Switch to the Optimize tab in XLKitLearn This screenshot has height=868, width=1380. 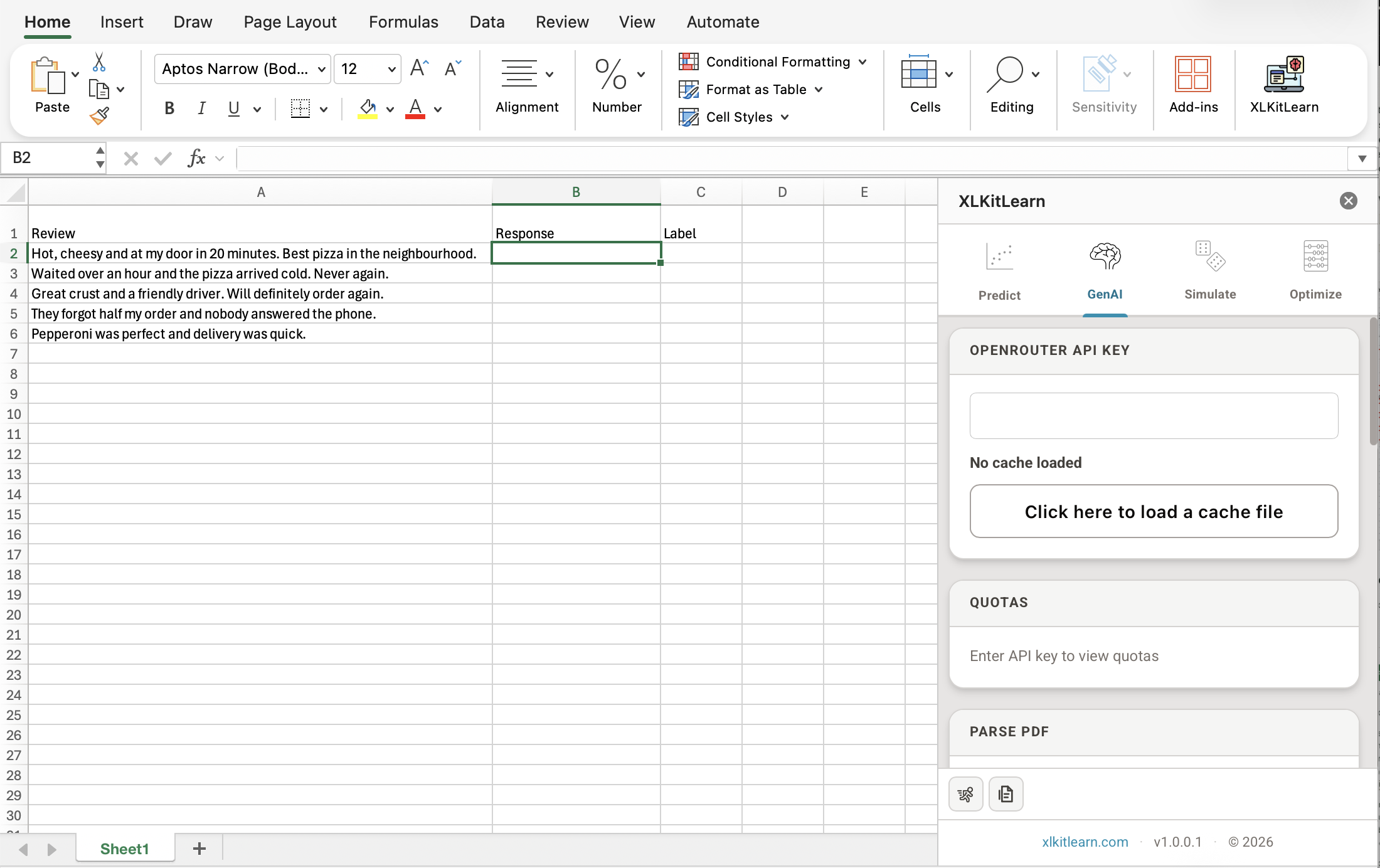(x=1315, y=271)
